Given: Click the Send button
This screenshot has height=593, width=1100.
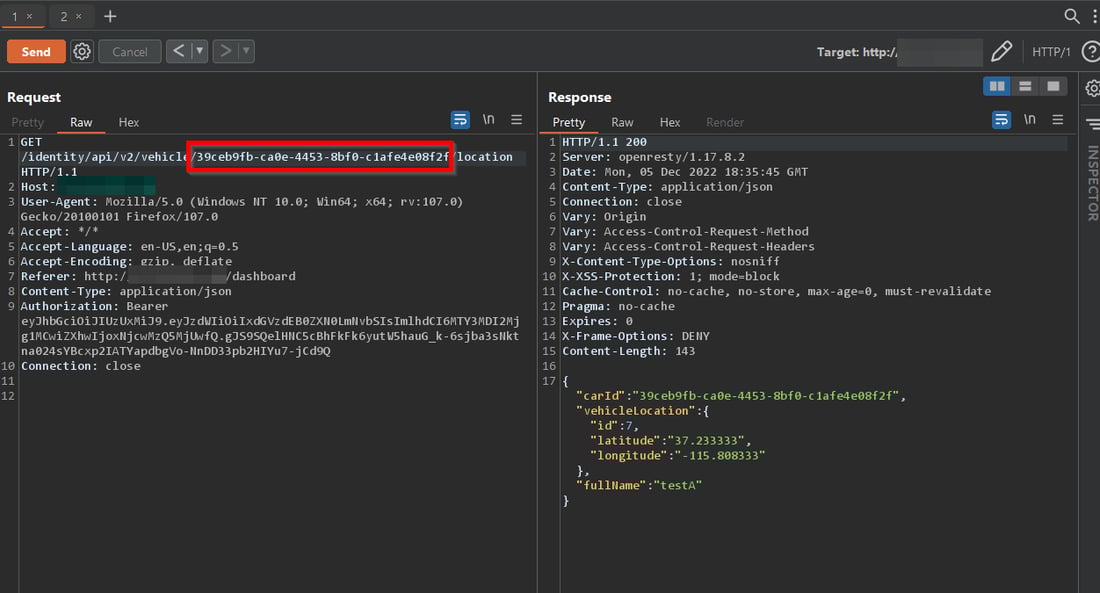Looking at the screenshot, I should coord(36,51).
